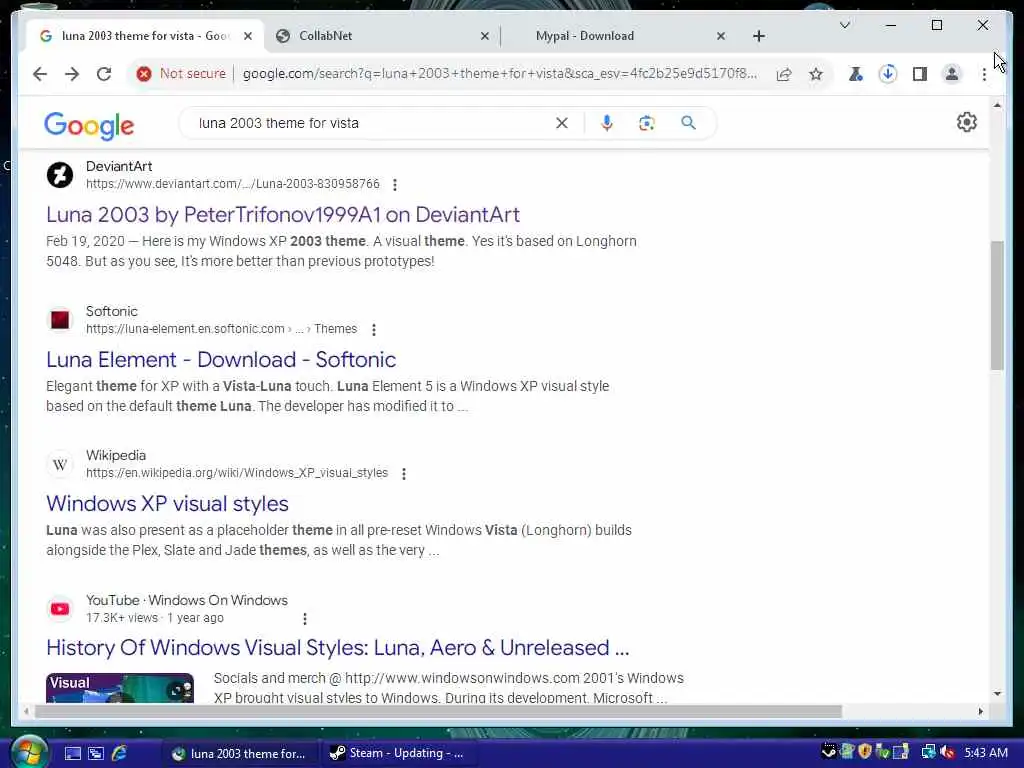This screenshot has width=1024, height=768.
Task: Open Steam - Updating taskbar button
Action: pos(397,753)
